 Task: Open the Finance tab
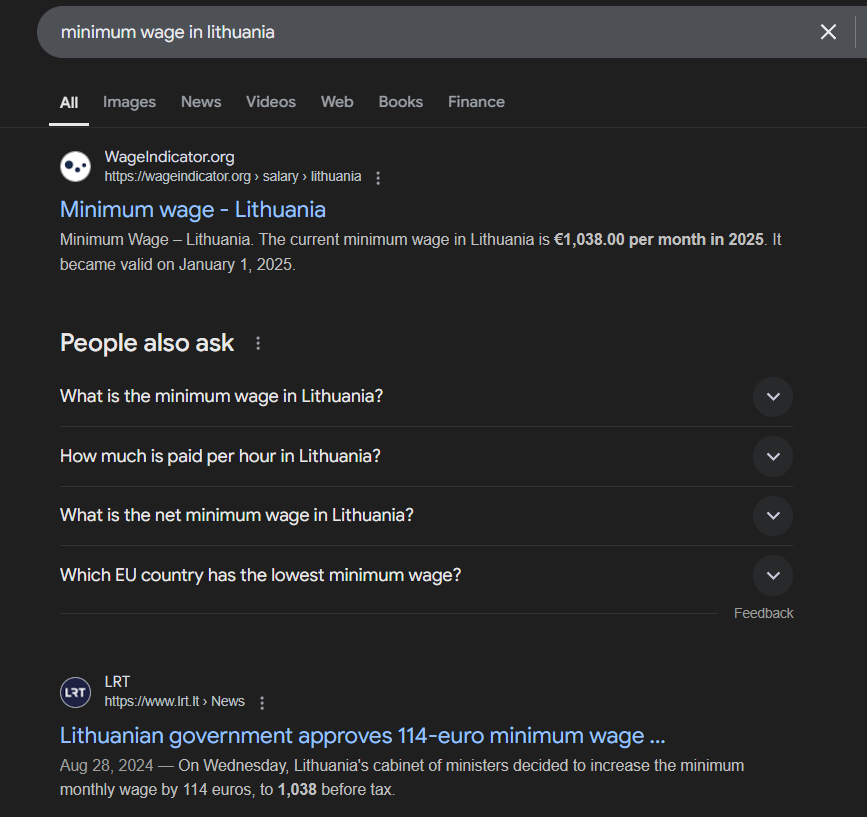(476, 102)
